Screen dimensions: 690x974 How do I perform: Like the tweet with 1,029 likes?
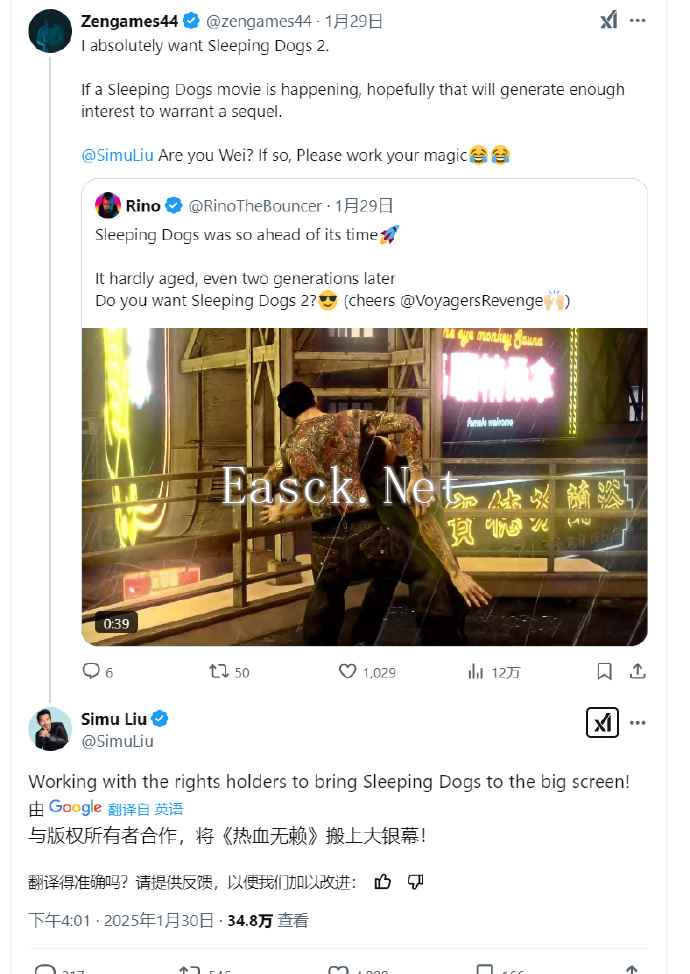(x=367, y=671)
